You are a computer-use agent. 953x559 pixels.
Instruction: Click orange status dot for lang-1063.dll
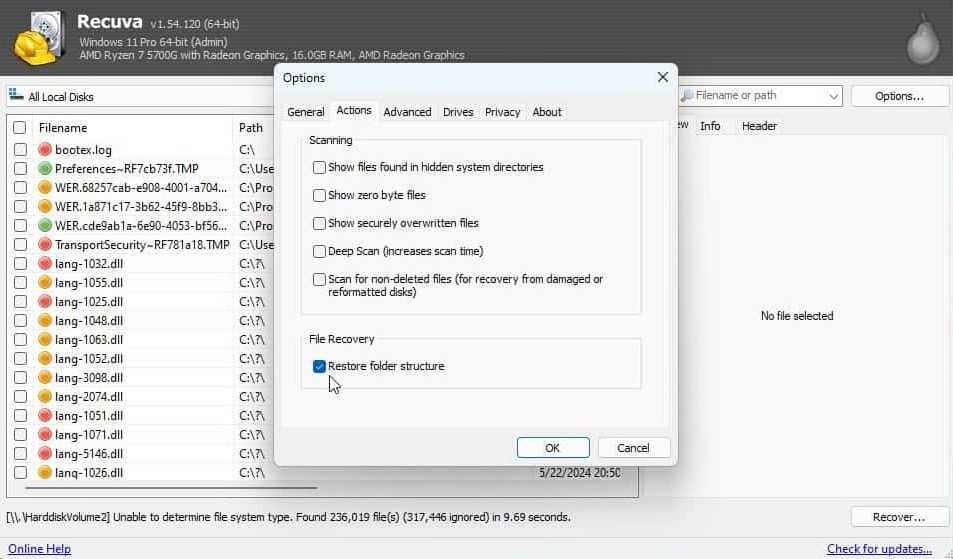coord(44,339)
